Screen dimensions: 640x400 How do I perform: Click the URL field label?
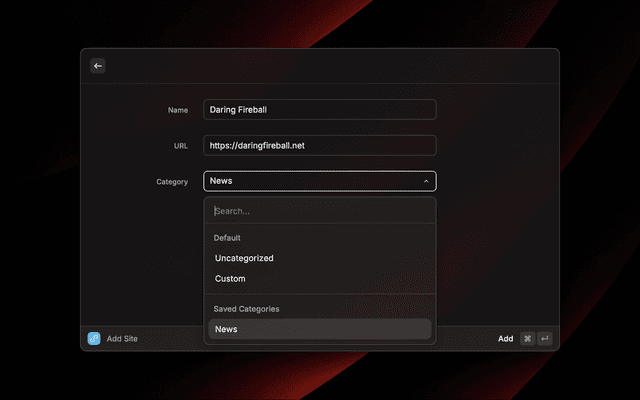[x=180, y=146]
